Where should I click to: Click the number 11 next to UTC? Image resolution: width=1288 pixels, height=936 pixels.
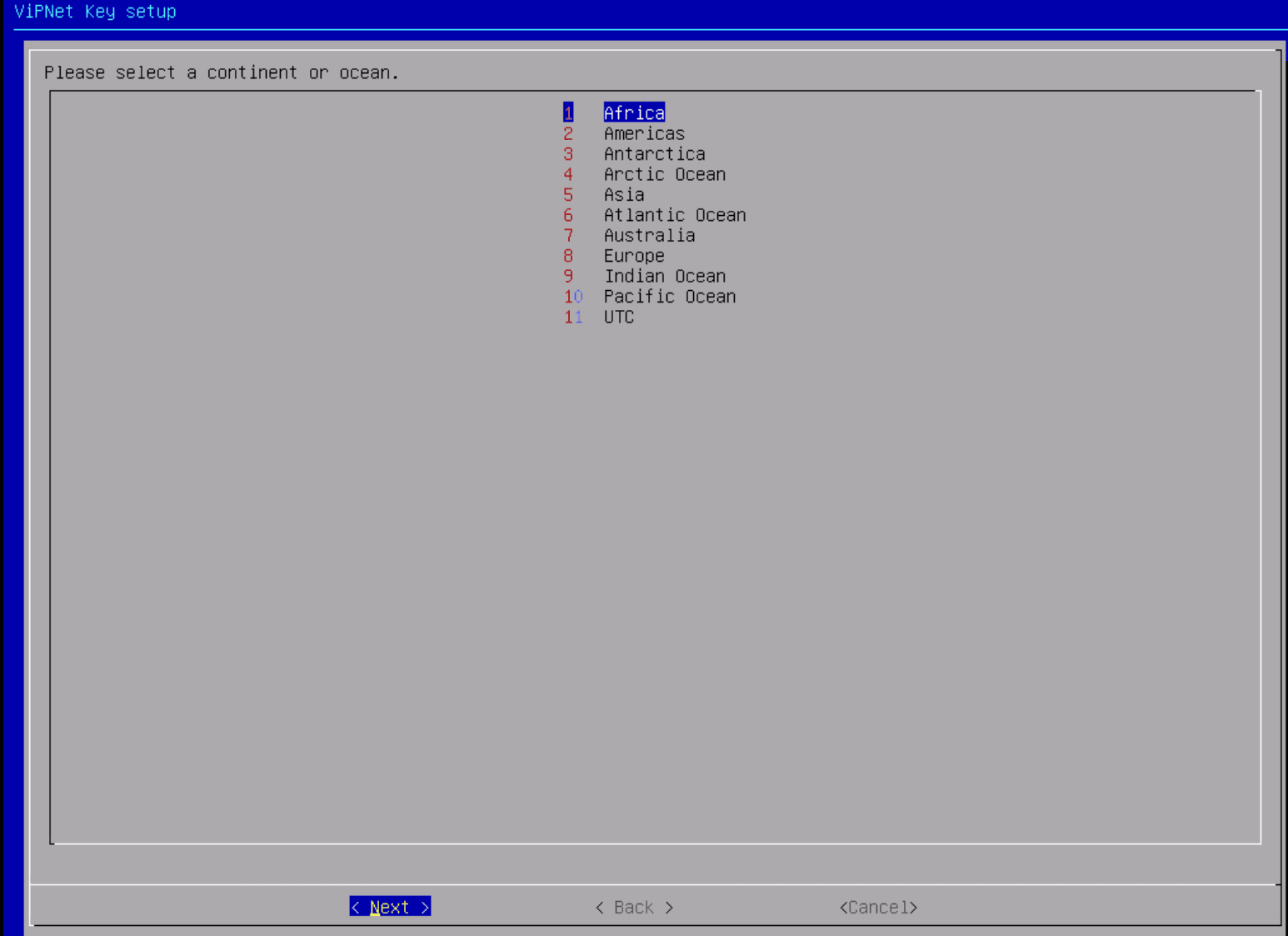(x=572, y=317)
